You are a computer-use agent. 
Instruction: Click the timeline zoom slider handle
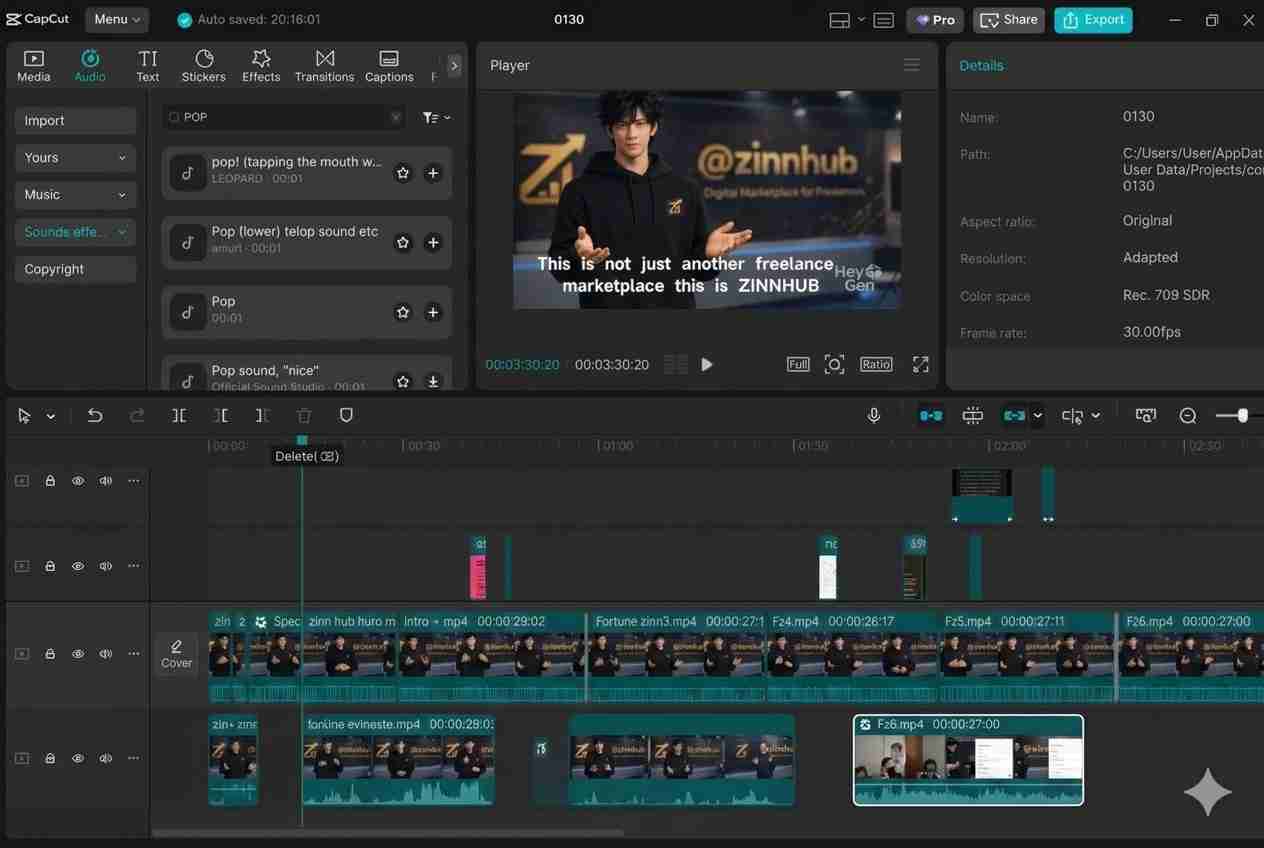point(1243,415)
